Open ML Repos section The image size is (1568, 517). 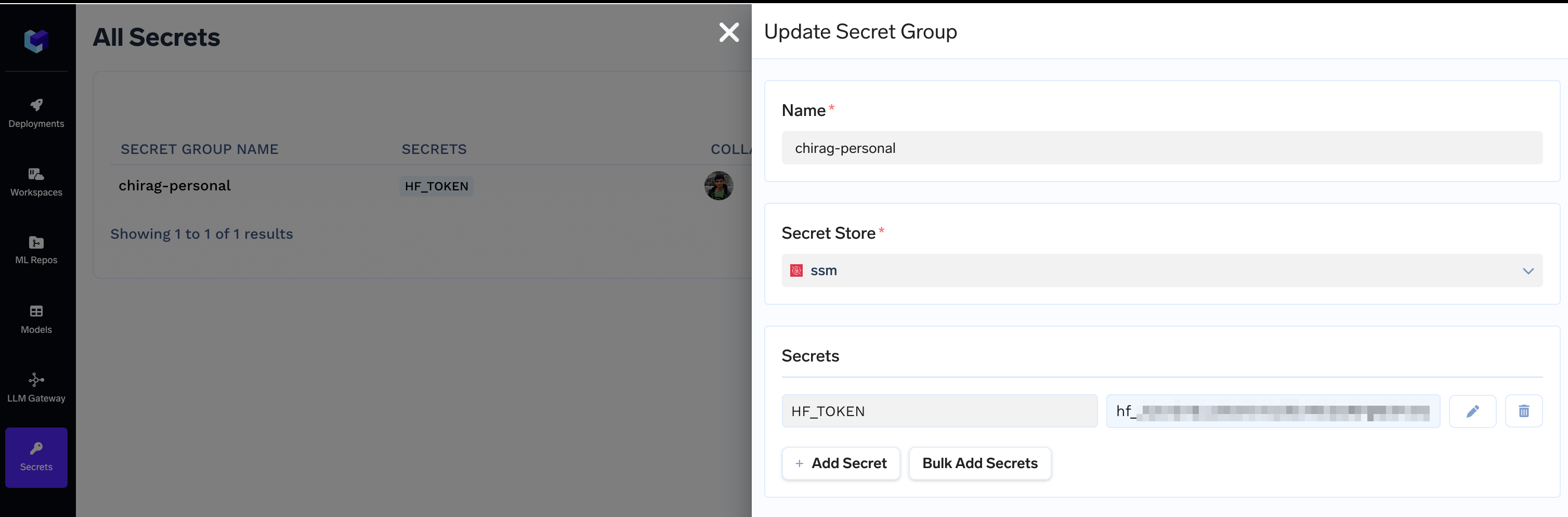pos(36,250)
